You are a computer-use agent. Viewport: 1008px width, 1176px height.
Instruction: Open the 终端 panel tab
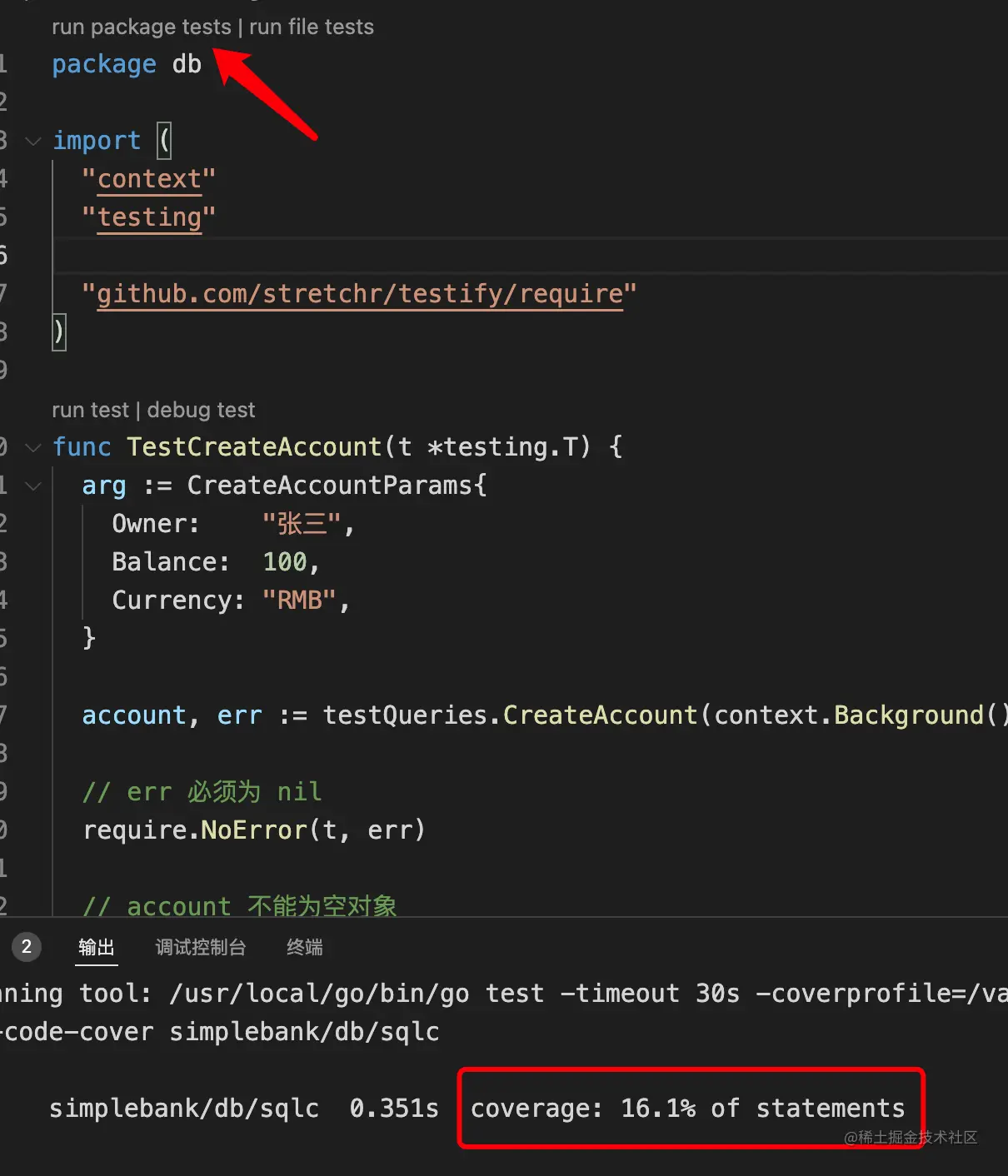[304, 947]
